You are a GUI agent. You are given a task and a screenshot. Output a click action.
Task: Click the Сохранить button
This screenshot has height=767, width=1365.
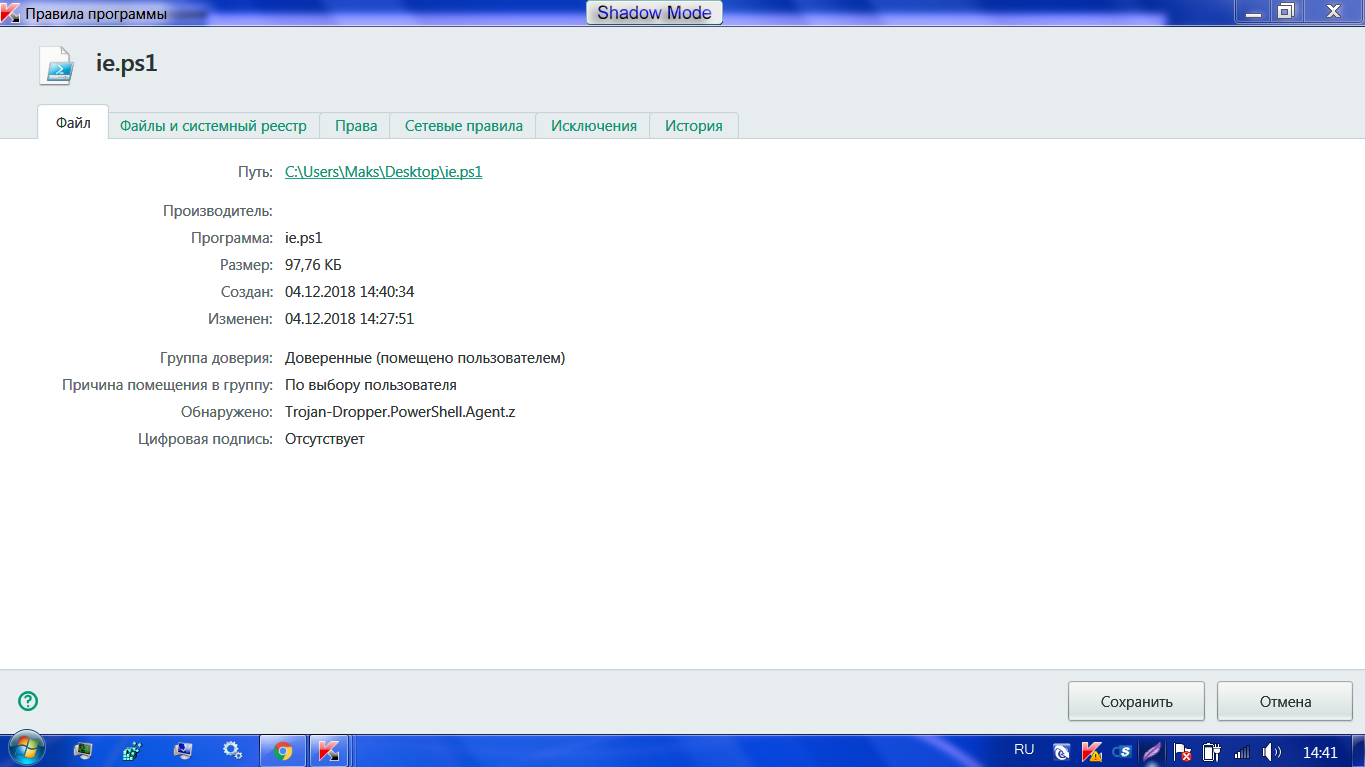(x=1136, y=701)
